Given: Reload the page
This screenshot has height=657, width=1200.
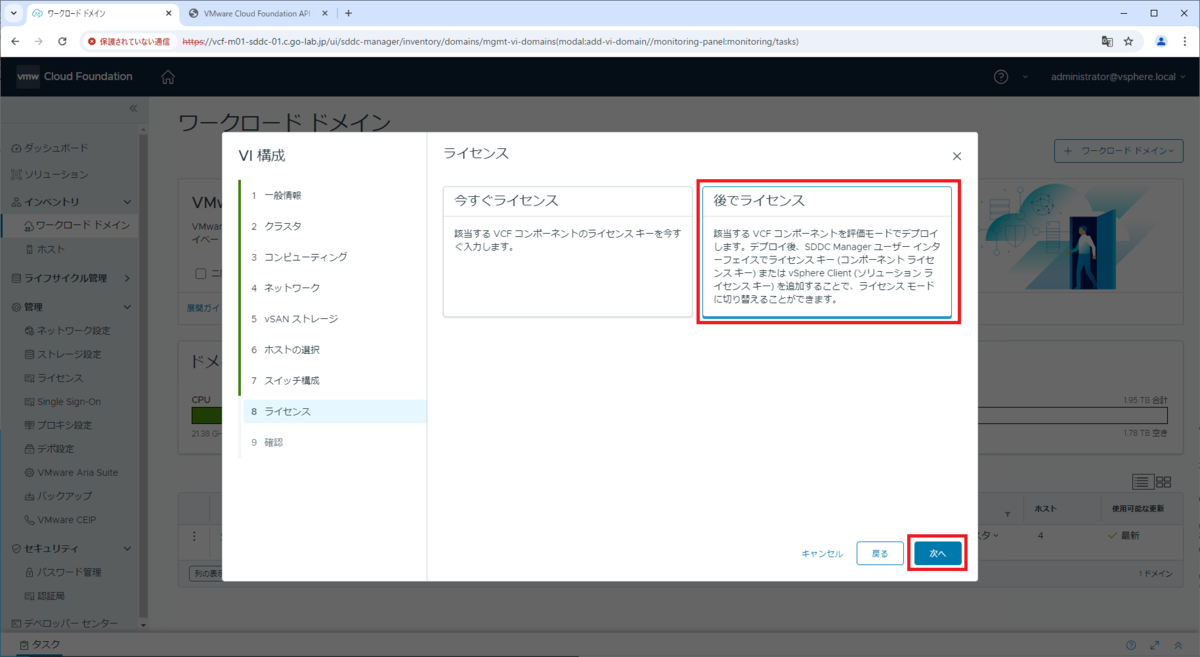Looking at the screenshot, I should click(x=63, y=42).
